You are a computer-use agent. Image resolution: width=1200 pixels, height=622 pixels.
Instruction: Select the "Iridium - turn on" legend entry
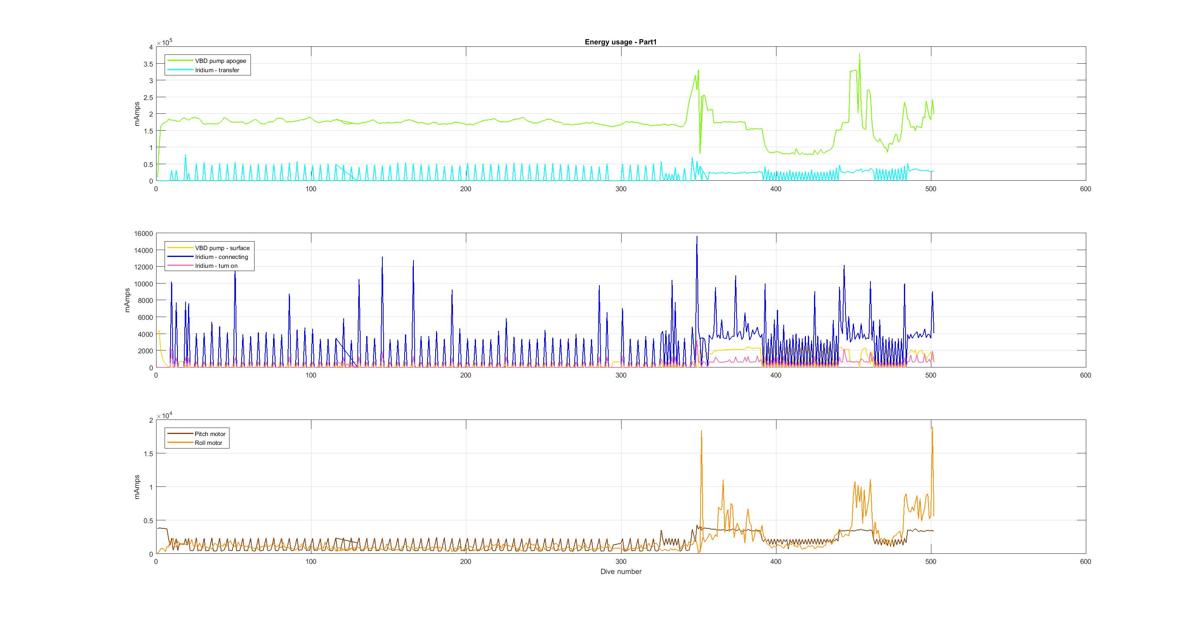(x=205, y=266)
